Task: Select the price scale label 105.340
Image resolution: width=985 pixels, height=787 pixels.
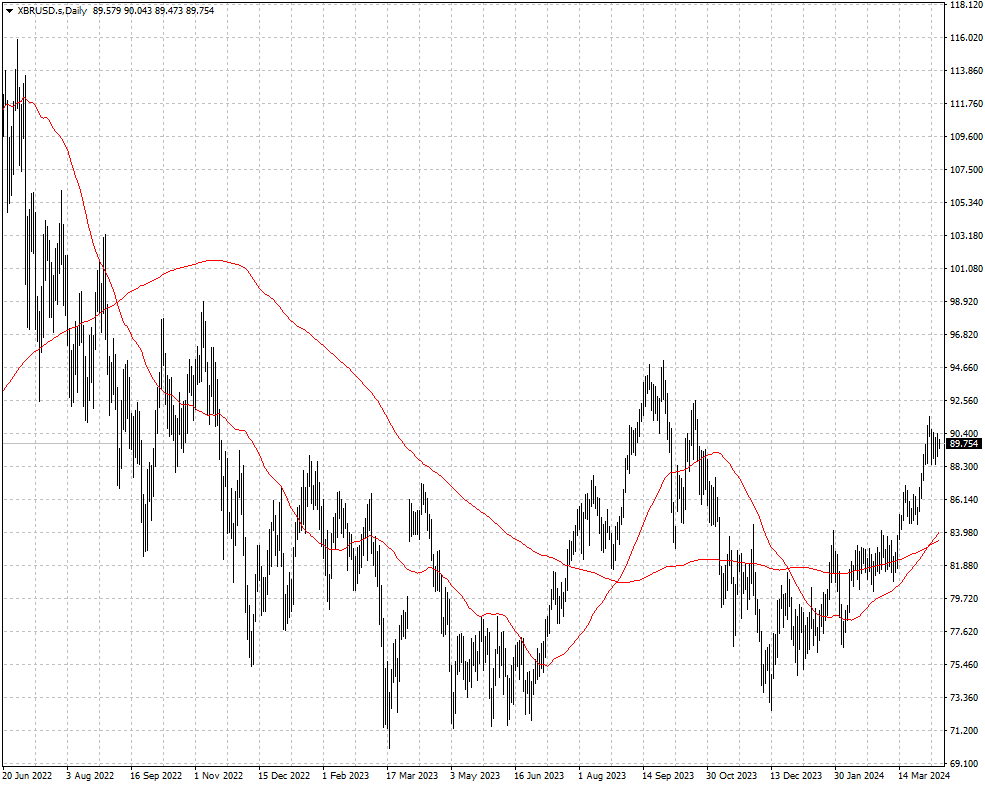Action: coord(967,202)
